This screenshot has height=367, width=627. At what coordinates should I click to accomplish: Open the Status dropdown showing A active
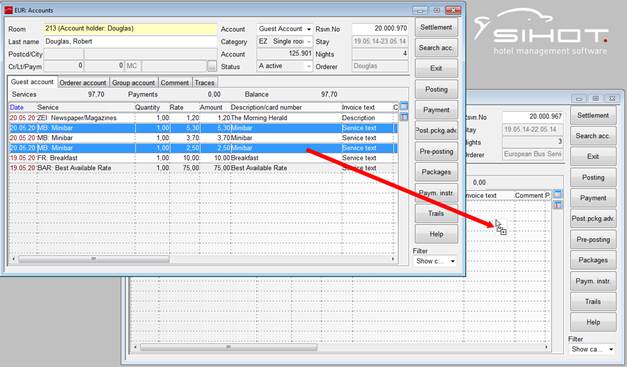pos(284,66)
